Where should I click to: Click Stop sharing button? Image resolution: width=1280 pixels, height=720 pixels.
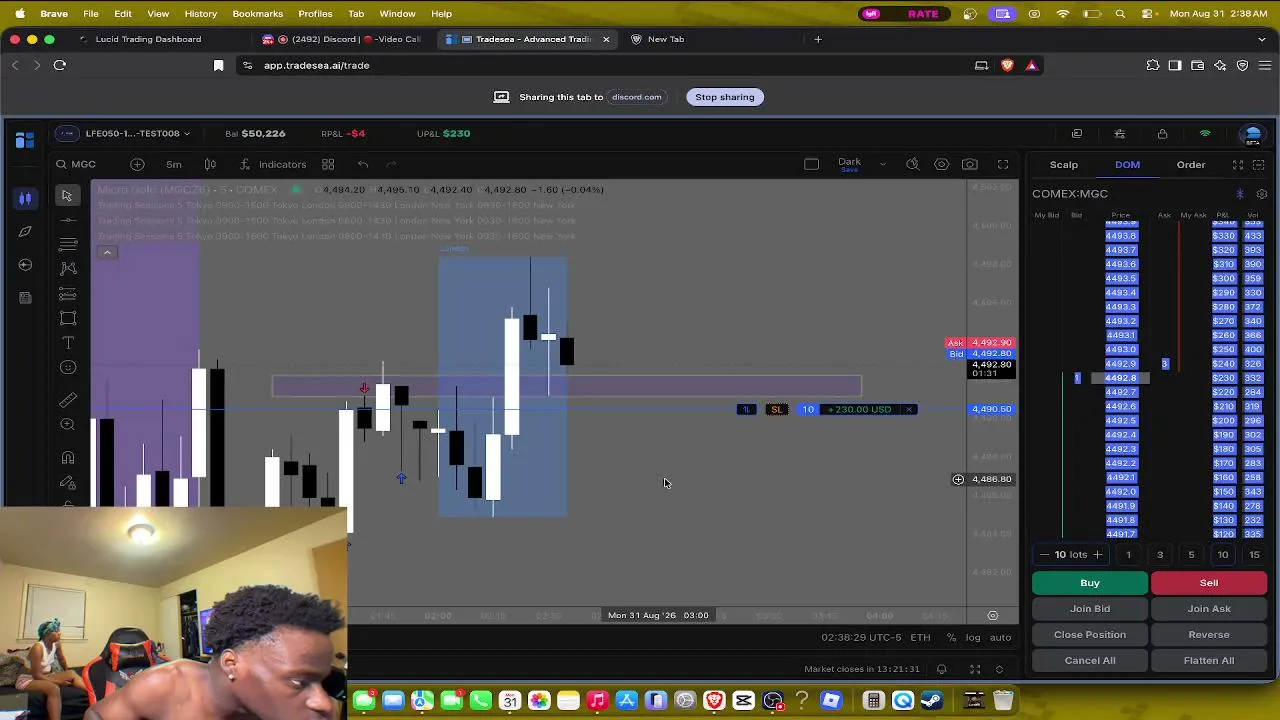[725, 97]
